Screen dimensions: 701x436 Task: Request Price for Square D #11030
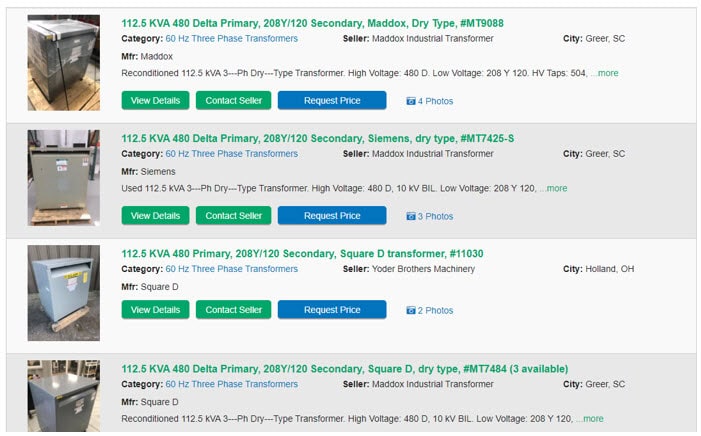(332, 309)
